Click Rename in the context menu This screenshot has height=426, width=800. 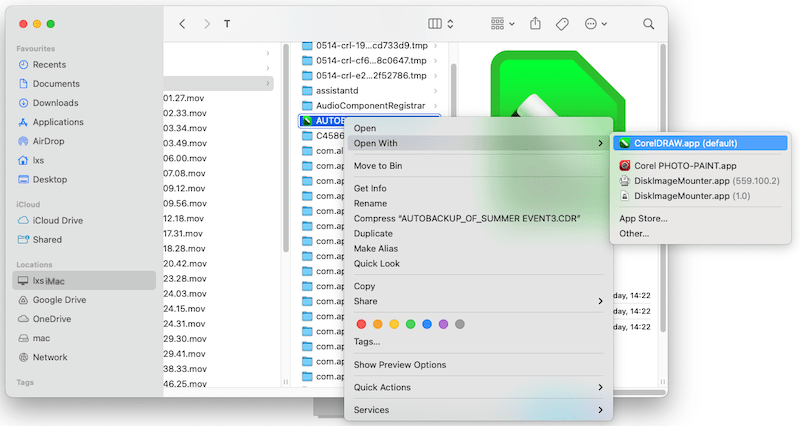(x=370, y=203)
